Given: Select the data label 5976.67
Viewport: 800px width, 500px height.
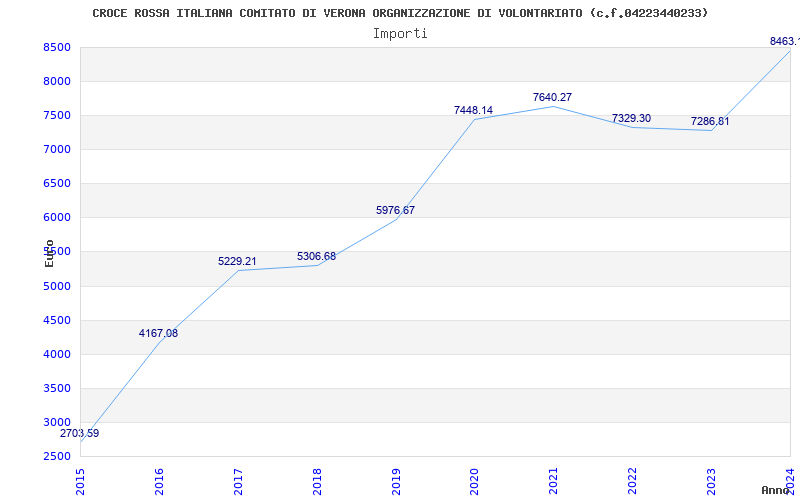Looking at the screenshot, I should pos(395,210).
